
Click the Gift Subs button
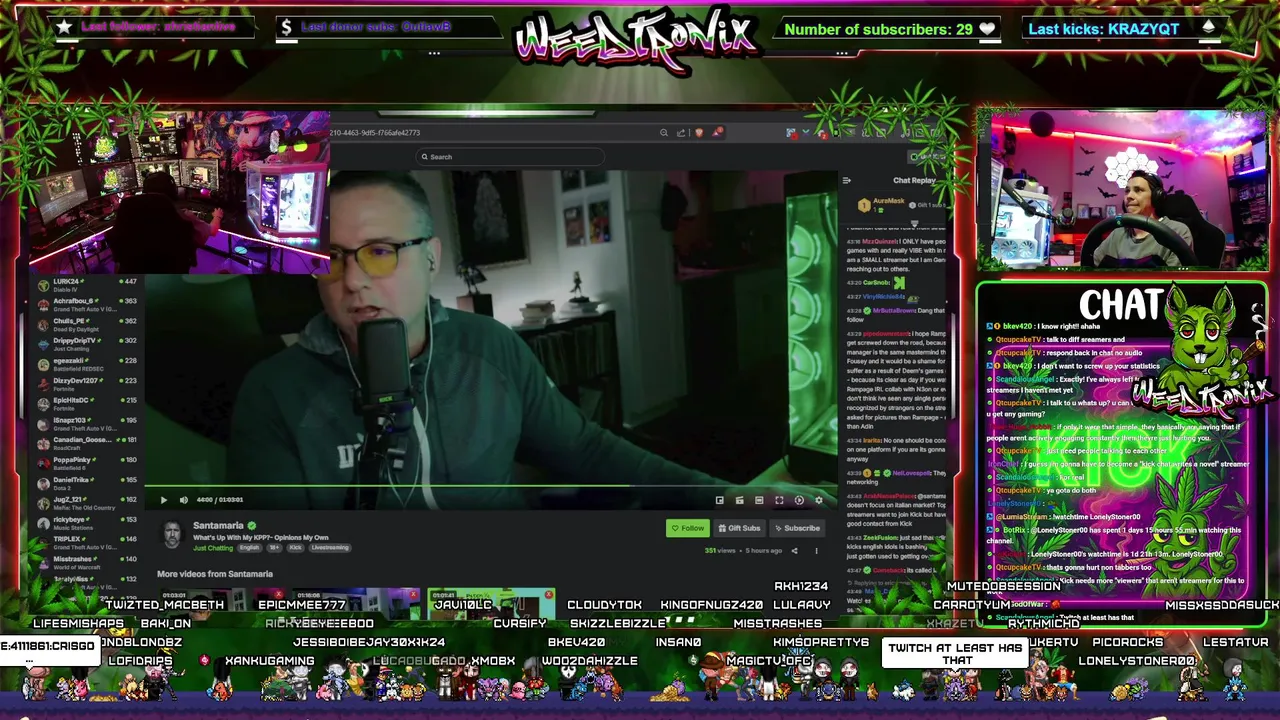[x=739, y=528]
